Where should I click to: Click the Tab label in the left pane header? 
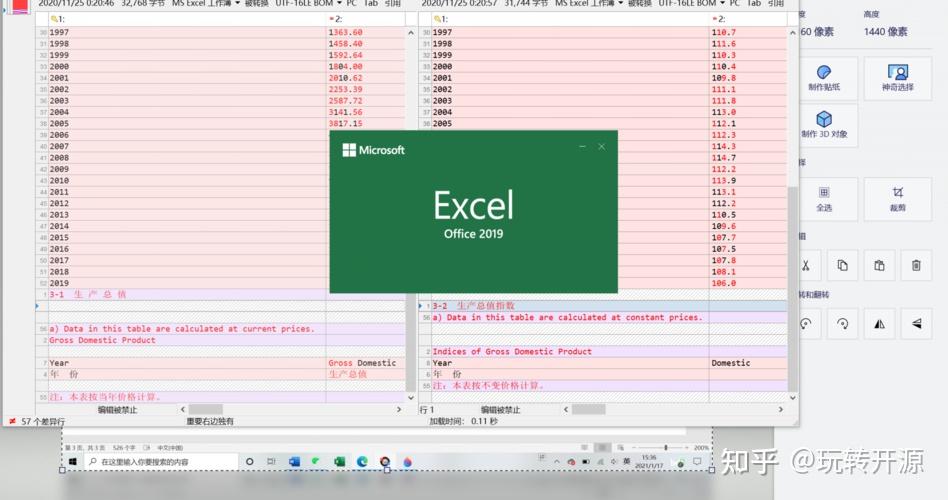coord(371,4)
